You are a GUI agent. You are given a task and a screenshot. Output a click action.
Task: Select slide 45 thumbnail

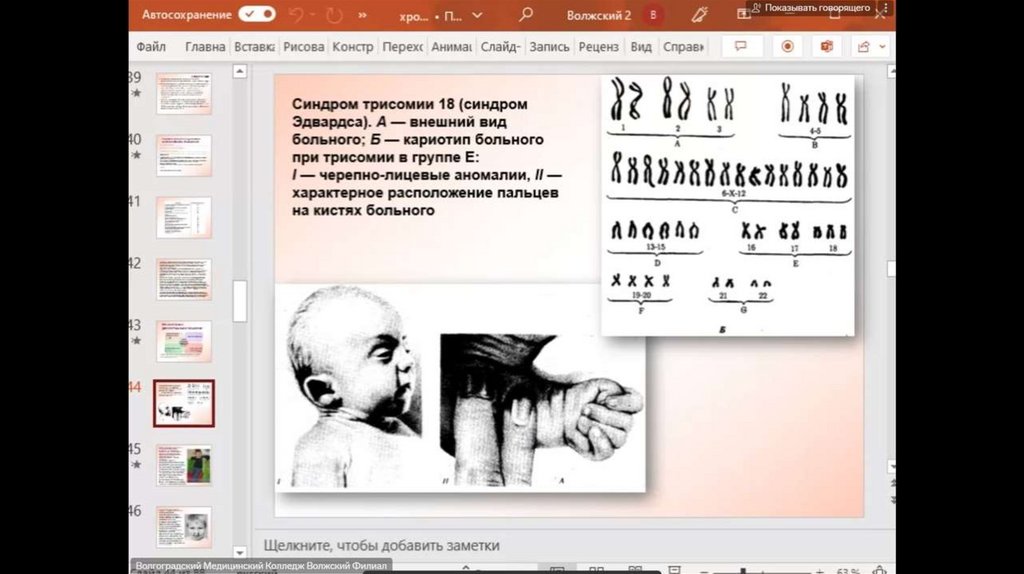[183, 465]
